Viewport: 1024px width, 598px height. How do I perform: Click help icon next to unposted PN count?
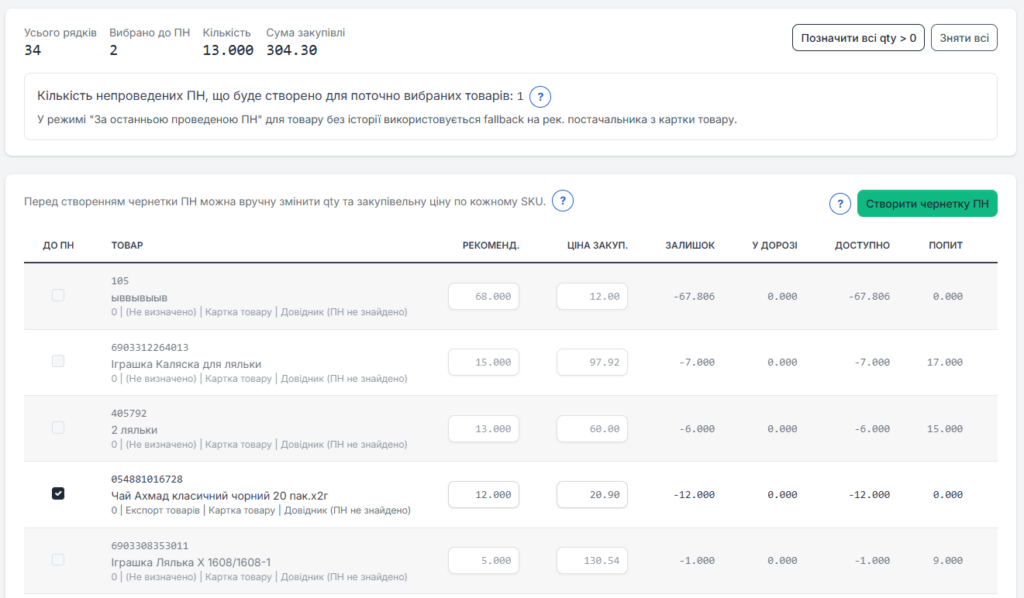pyautogui.click(x=540, y=97)
